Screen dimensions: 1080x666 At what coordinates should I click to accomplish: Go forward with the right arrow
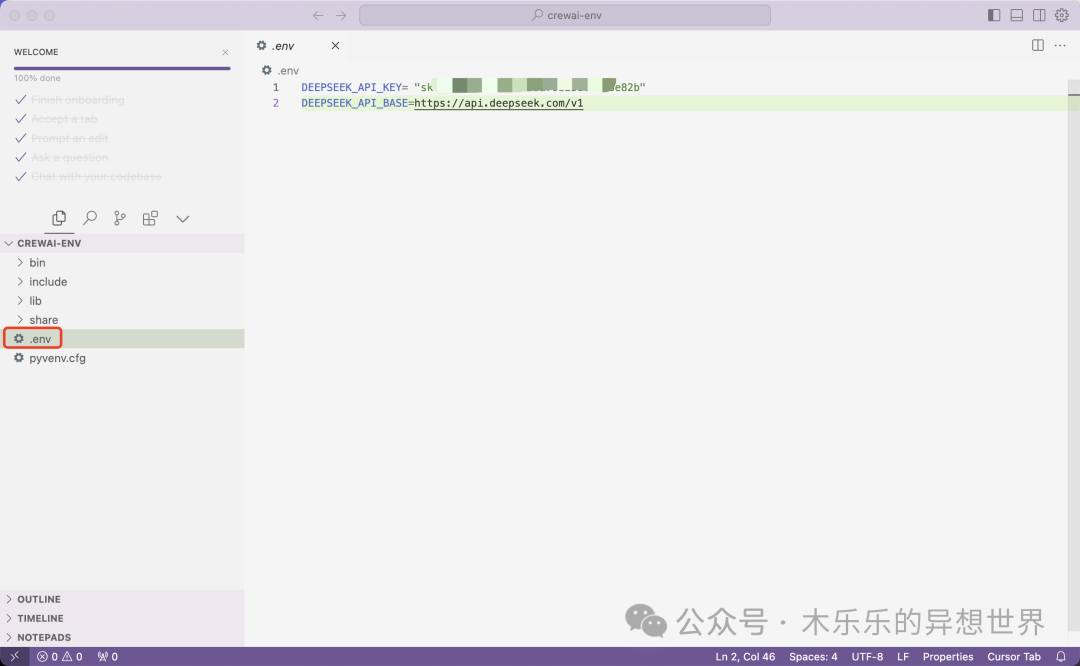click(341, 15)
